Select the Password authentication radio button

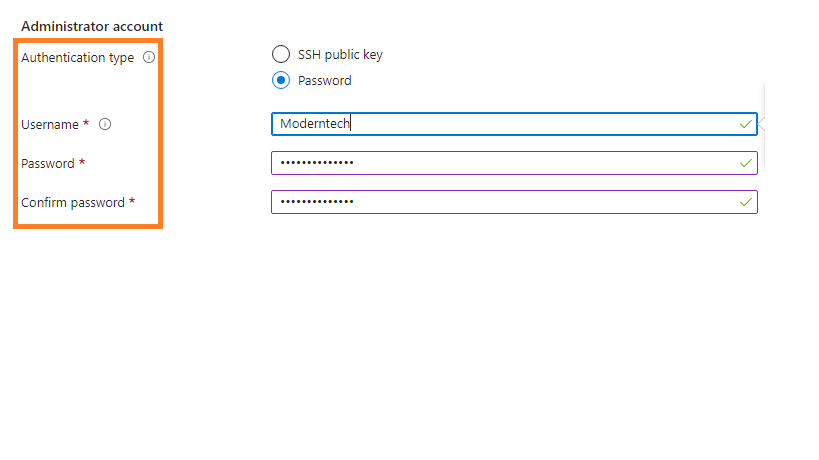pyautogui.click(x=281, y=81)
